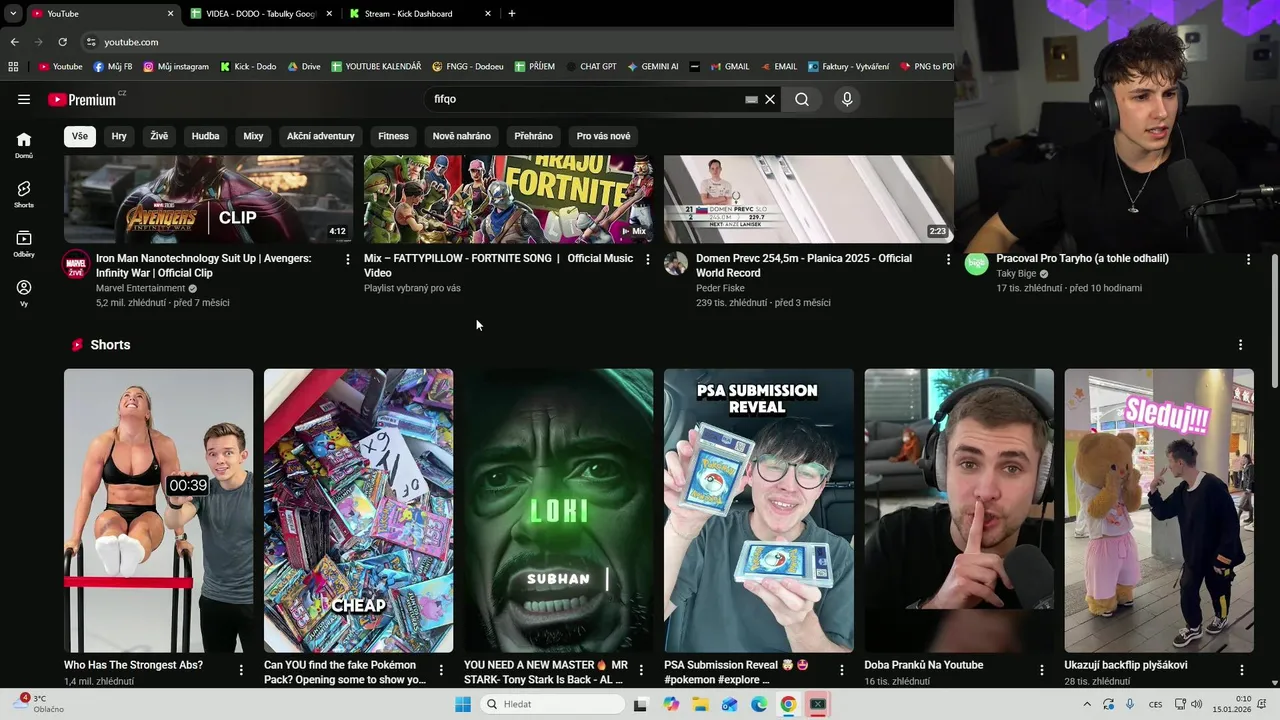This screenshot has height=720, width=1280.
Task: Open options menu for Pracoval Pro Taryho video
Action: tap(1248, 259)
